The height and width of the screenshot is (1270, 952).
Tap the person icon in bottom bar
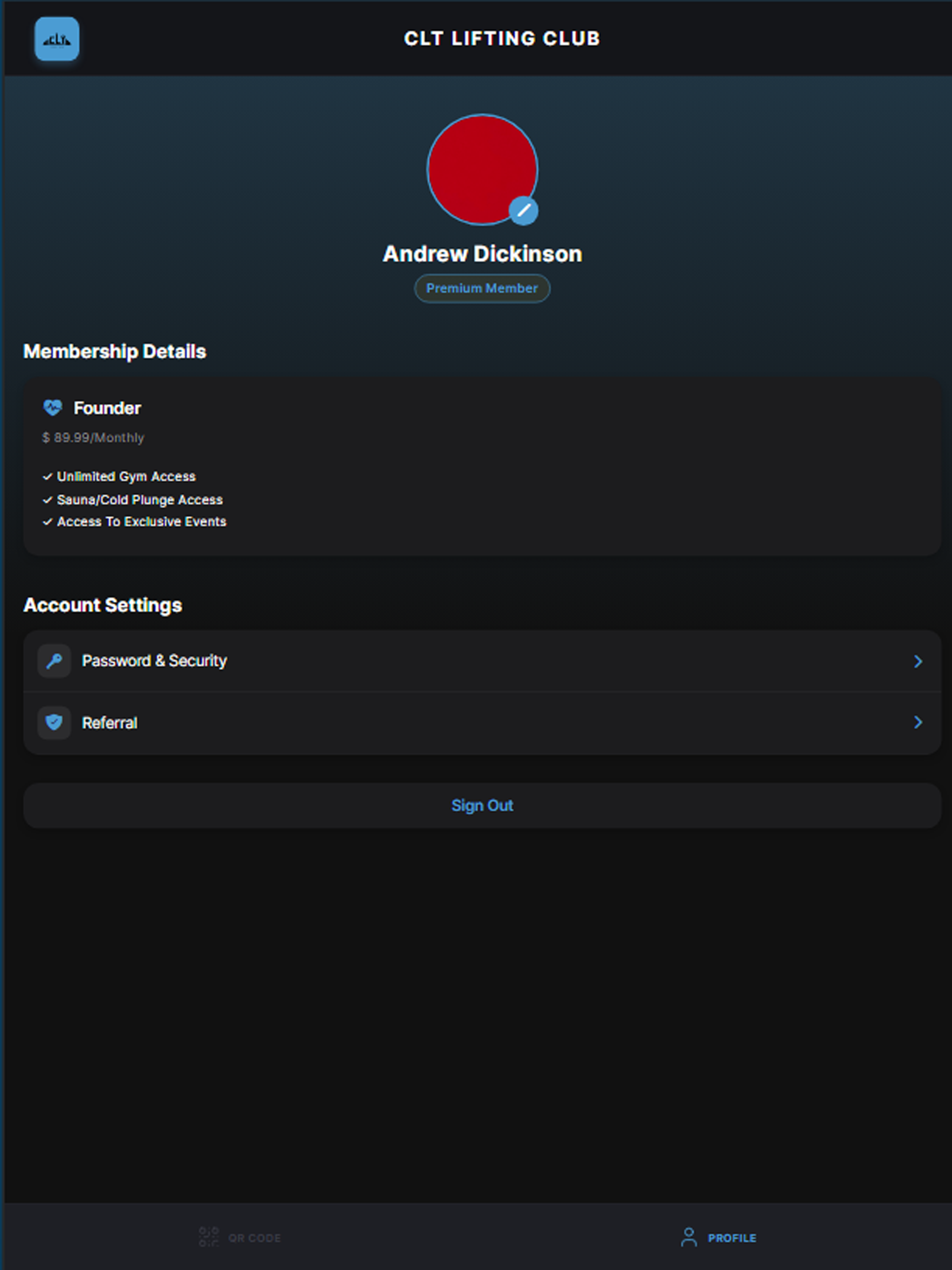click(689, 1237)
